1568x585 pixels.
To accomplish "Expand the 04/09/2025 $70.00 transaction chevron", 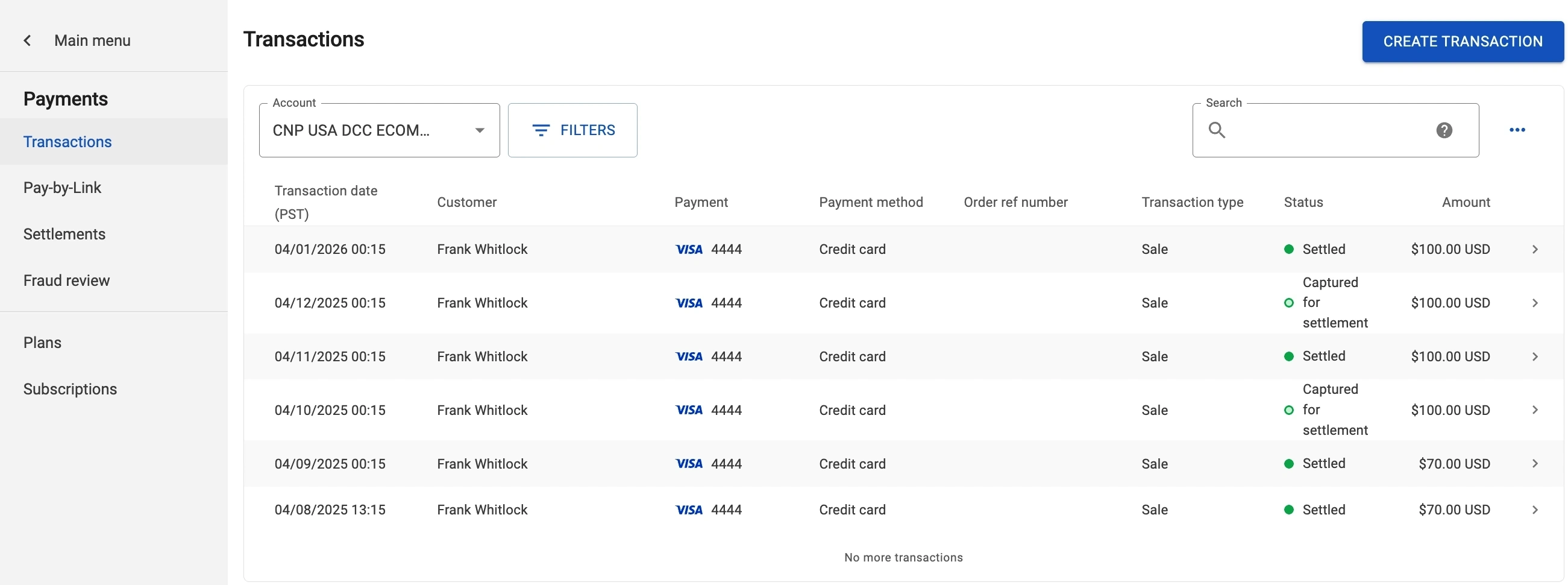I will (1534, 464).
